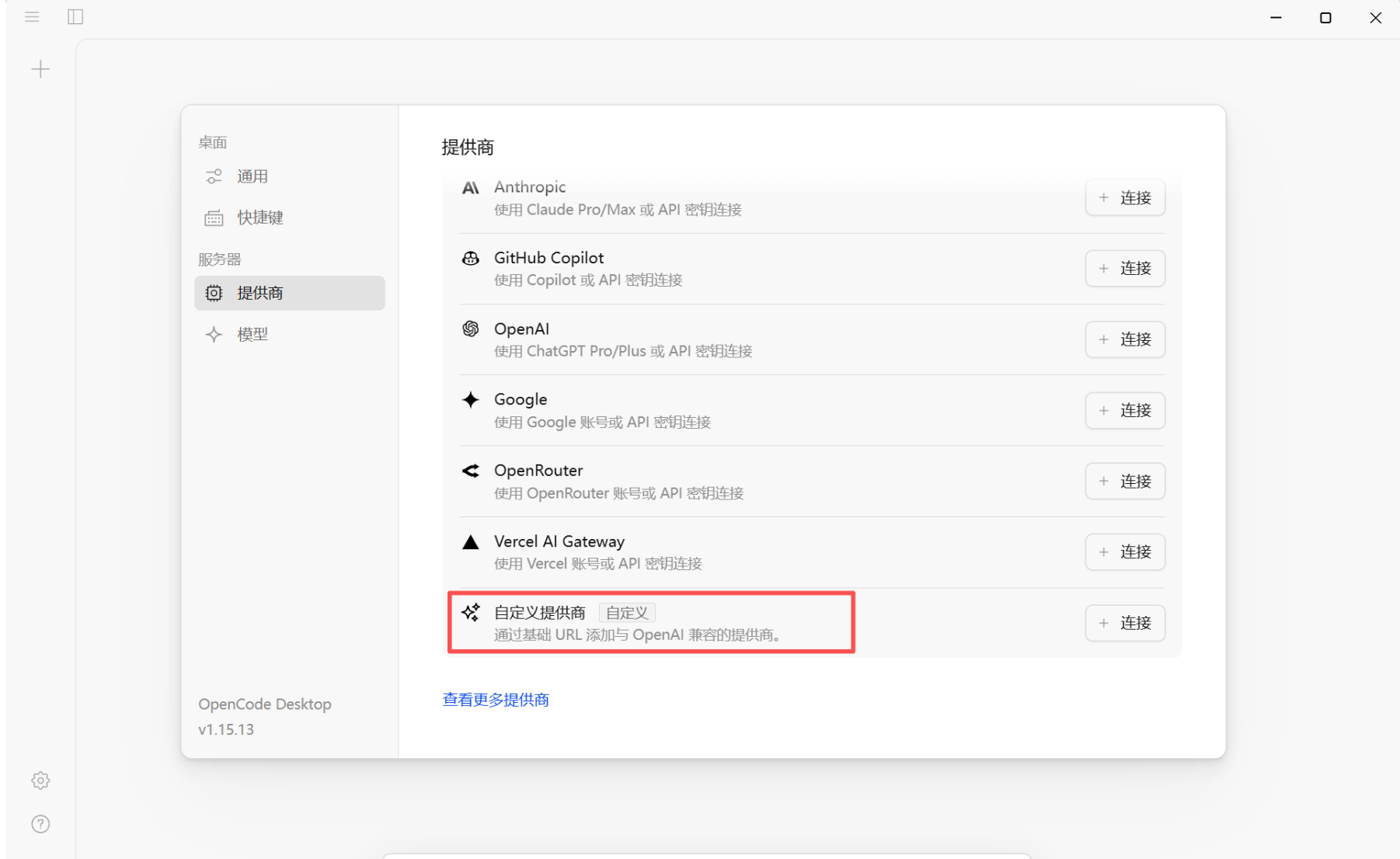Screen dimensions: 1400x859
Task: Click the 使用 OpenRouter 账号 description text
Action: coord(619,493)
